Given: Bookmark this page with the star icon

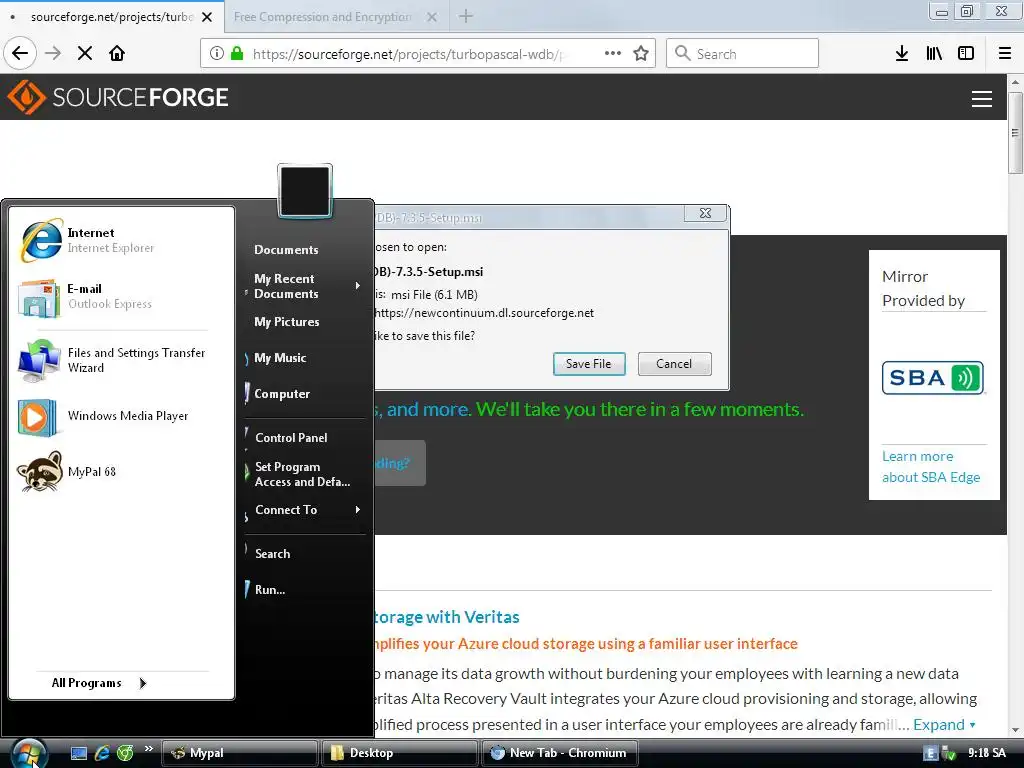Looking at the screenshot, I should click(641, 54).
